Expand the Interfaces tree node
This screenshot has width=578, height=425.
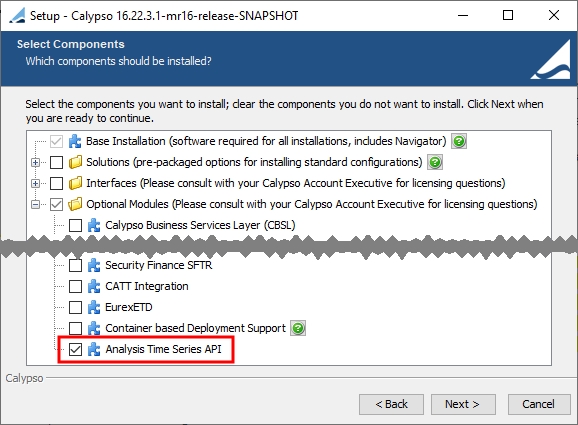tap(36, 183)
